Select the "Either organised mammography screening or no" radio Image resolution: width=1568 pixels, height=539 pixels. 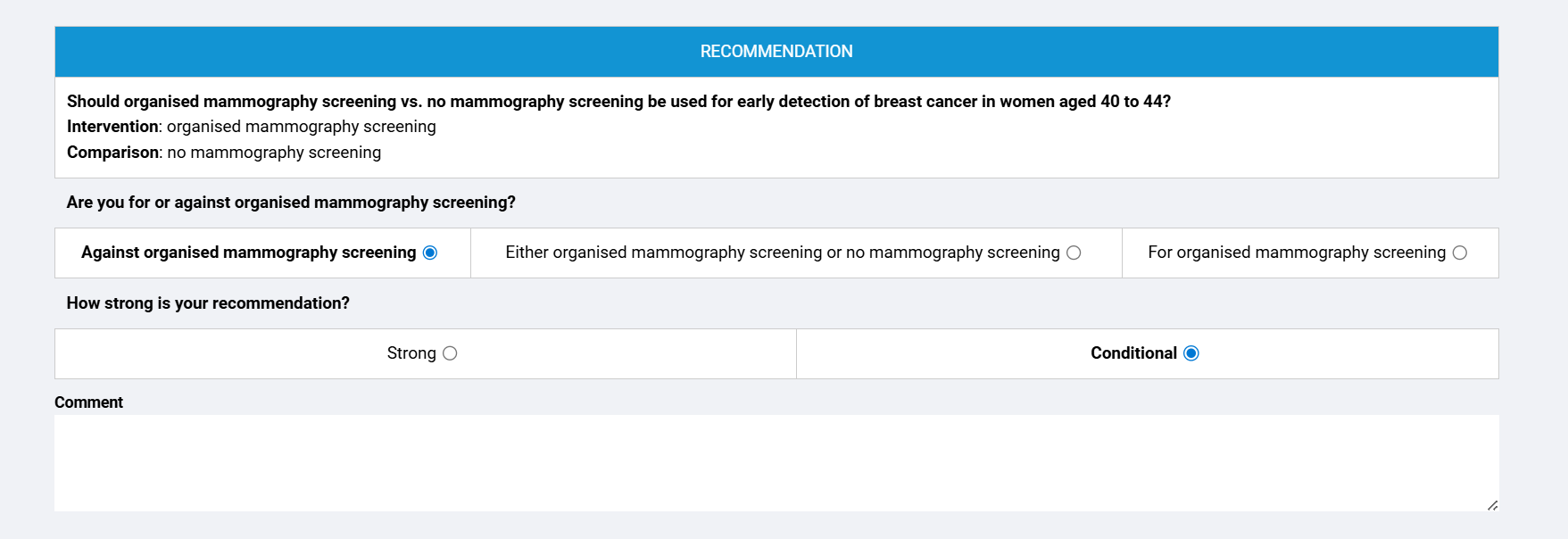tap(1074, 253)
